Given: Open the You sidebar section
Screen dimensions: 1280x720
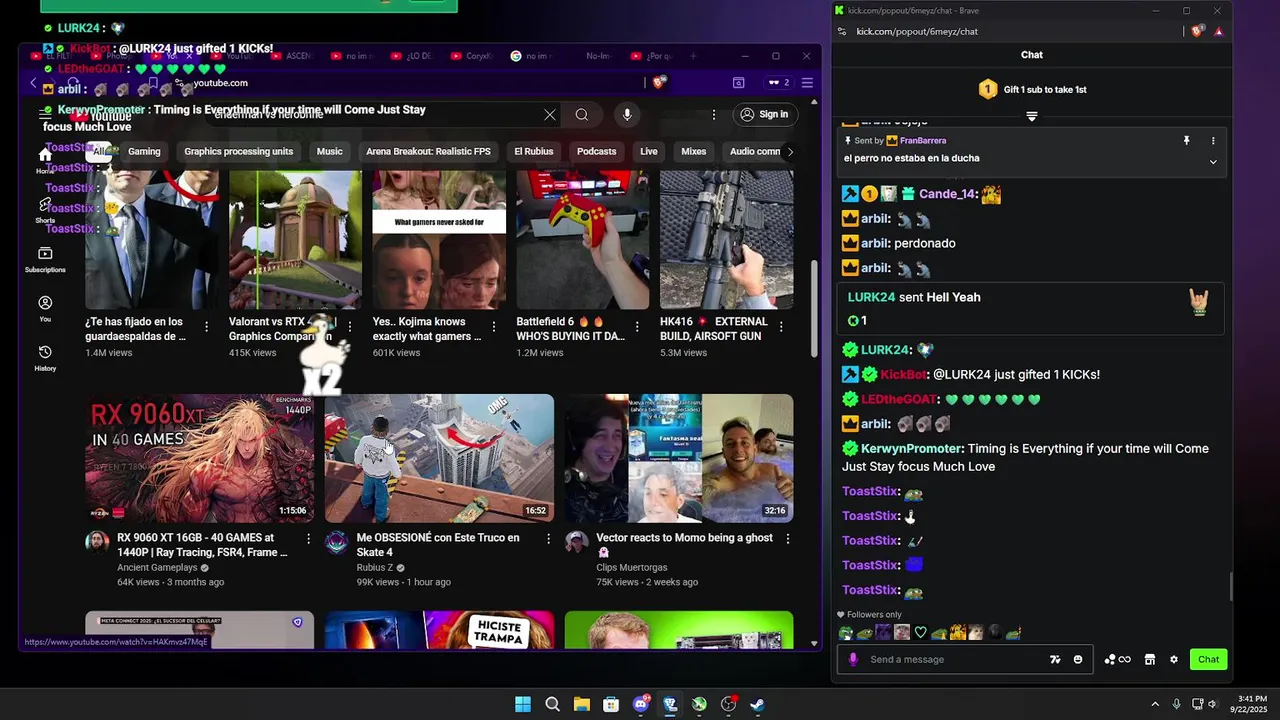Looking at the screenshot, I should pos(45,309).
